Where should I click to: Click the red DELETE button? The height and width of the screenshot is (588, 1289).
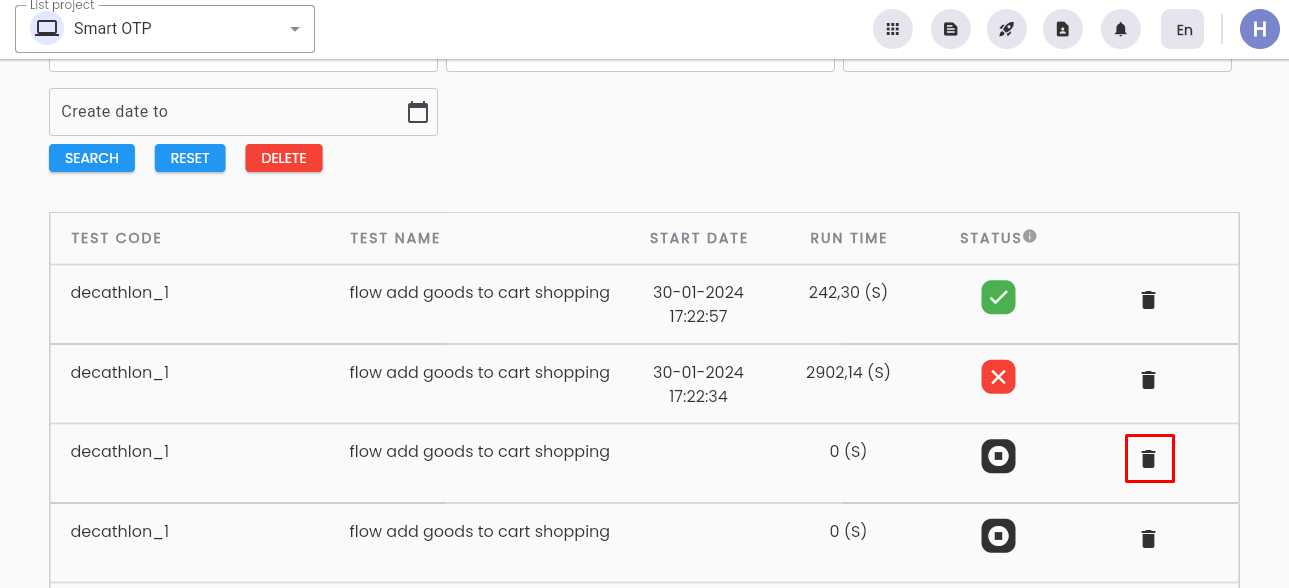point(284,158)
